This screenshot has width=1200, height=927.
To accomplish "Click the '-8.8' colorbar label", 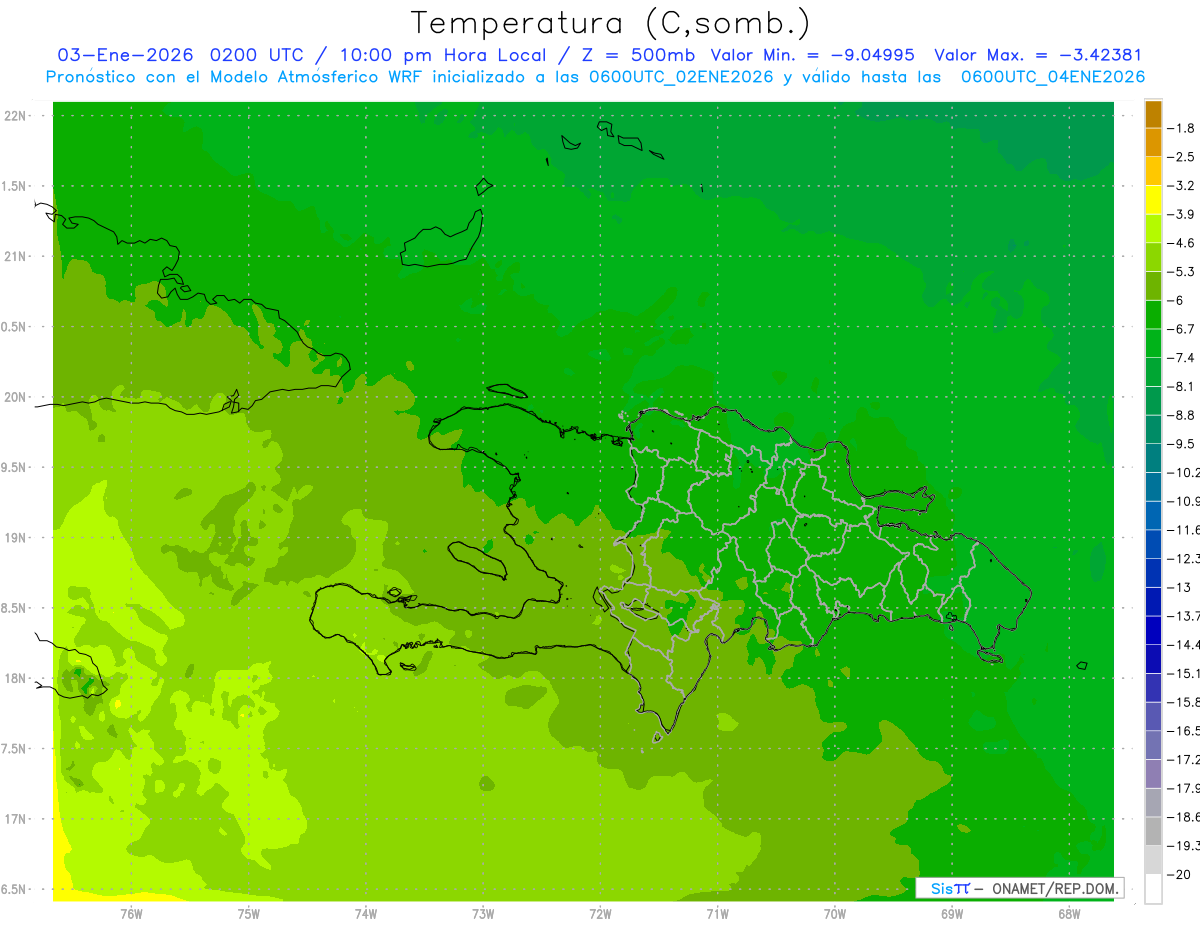I will pos(1182,414).
